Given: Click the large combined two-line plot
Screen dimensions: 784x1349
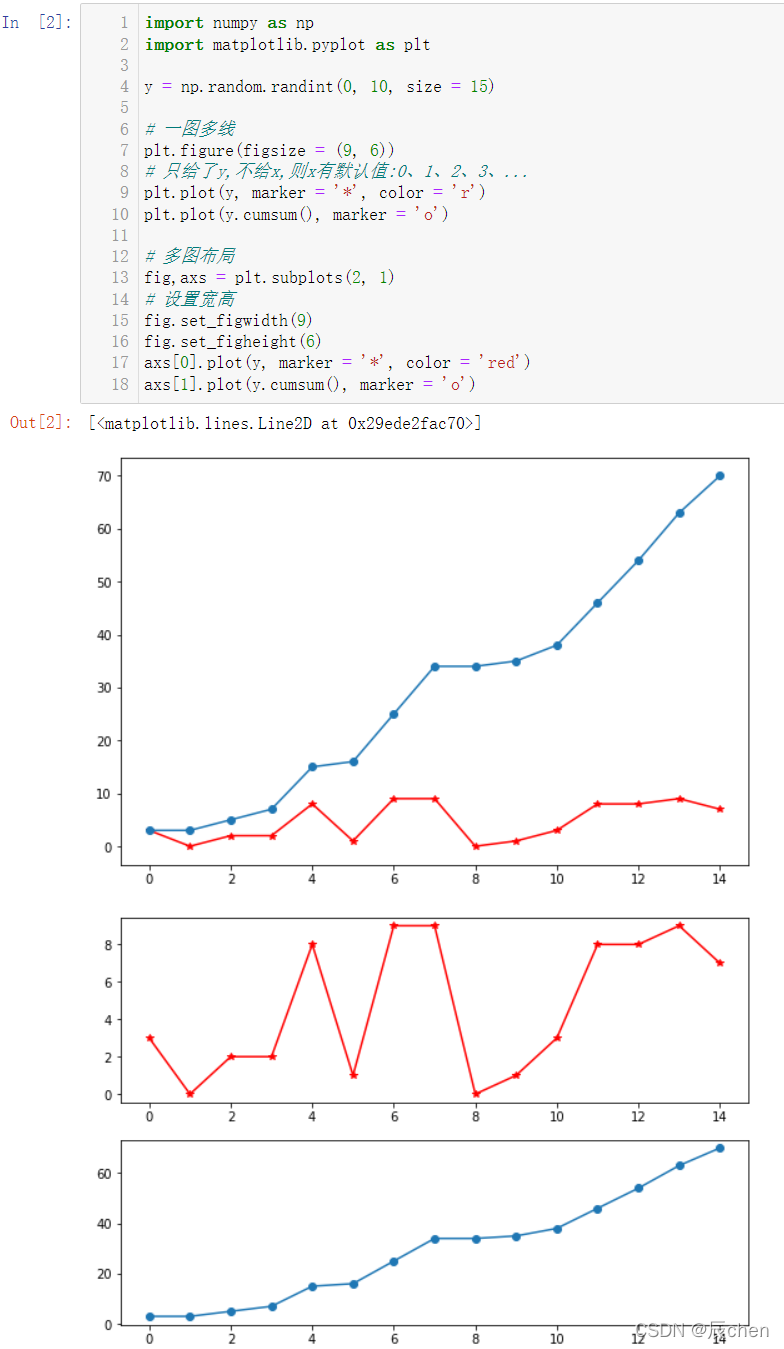Looking at the screenshot, I should pyautogui.click(x=435, y=661).
